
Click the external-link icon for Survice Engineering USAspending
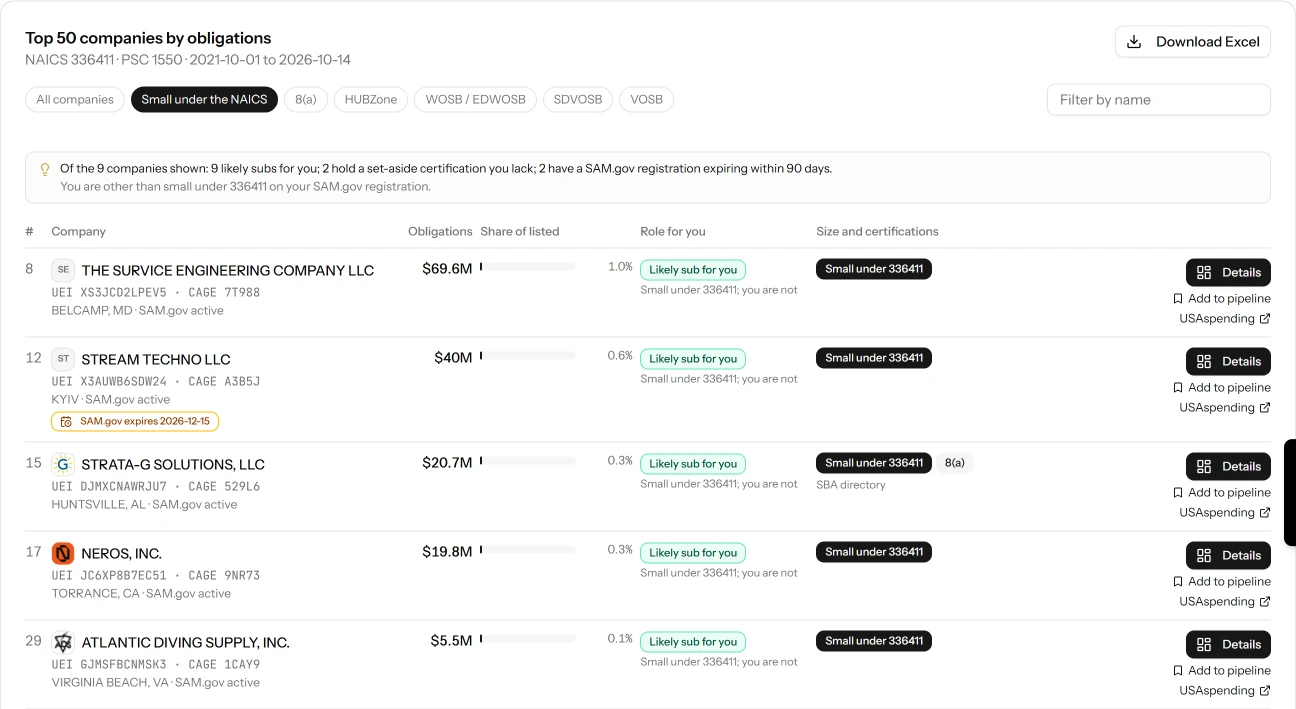(1265, 319)
